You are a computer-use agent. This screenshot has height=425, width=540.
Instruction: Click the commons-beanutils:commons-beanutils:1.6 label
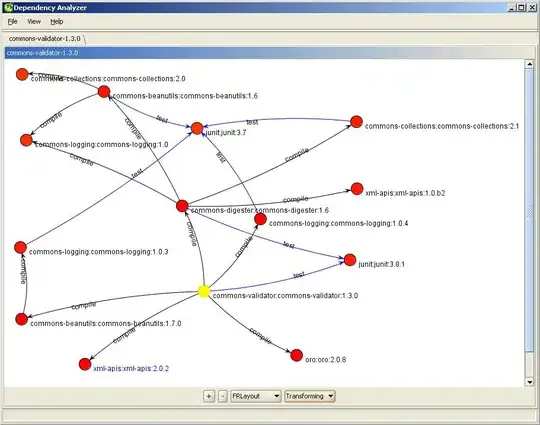[185, 96]
